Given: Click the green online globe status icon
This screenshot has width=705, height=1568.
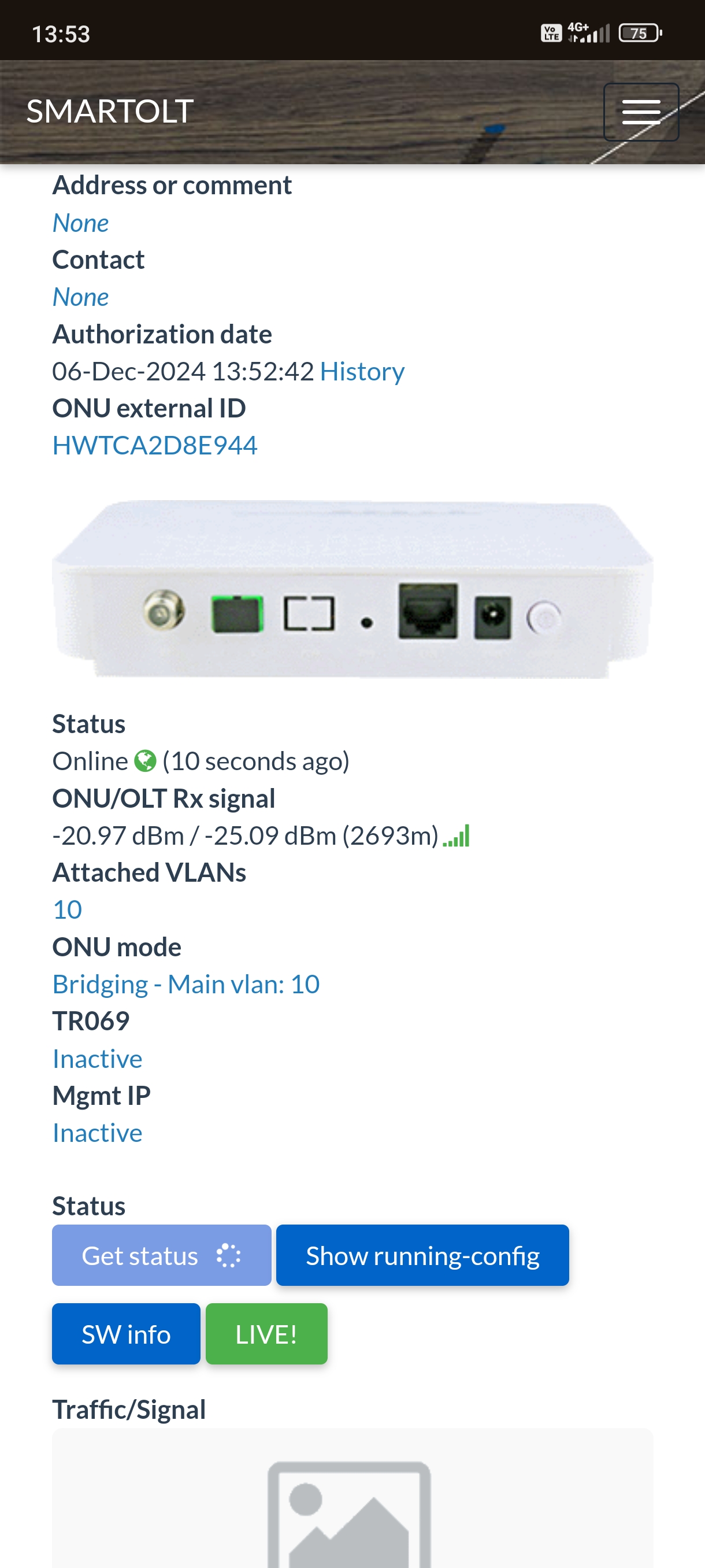Looking at the screenshot, I should point(145,761).
